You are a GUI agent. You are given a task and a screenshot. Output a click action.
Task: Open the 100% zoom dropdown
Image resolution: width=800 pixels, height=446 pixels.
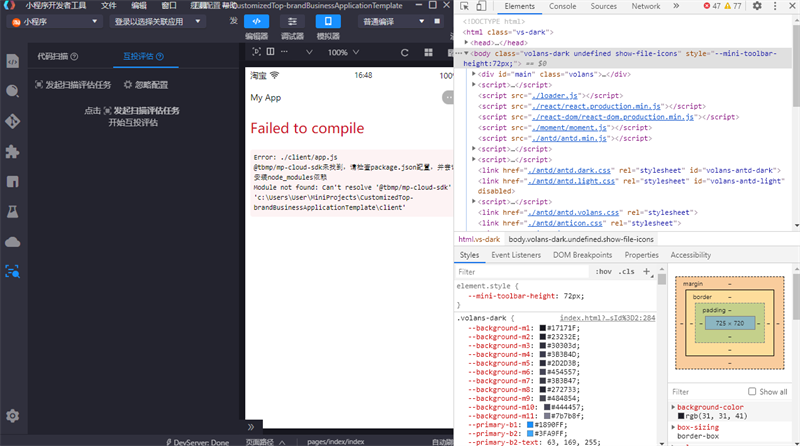(x=343, y=53)
